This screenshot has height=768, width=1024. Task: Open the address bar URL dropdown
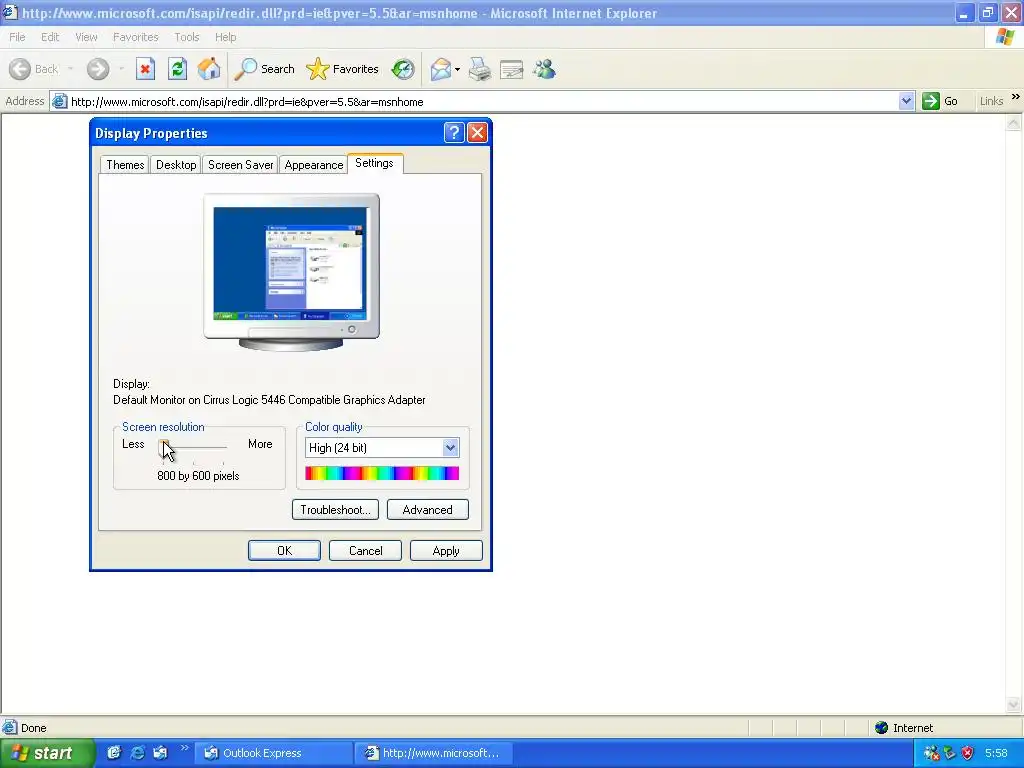906,101
